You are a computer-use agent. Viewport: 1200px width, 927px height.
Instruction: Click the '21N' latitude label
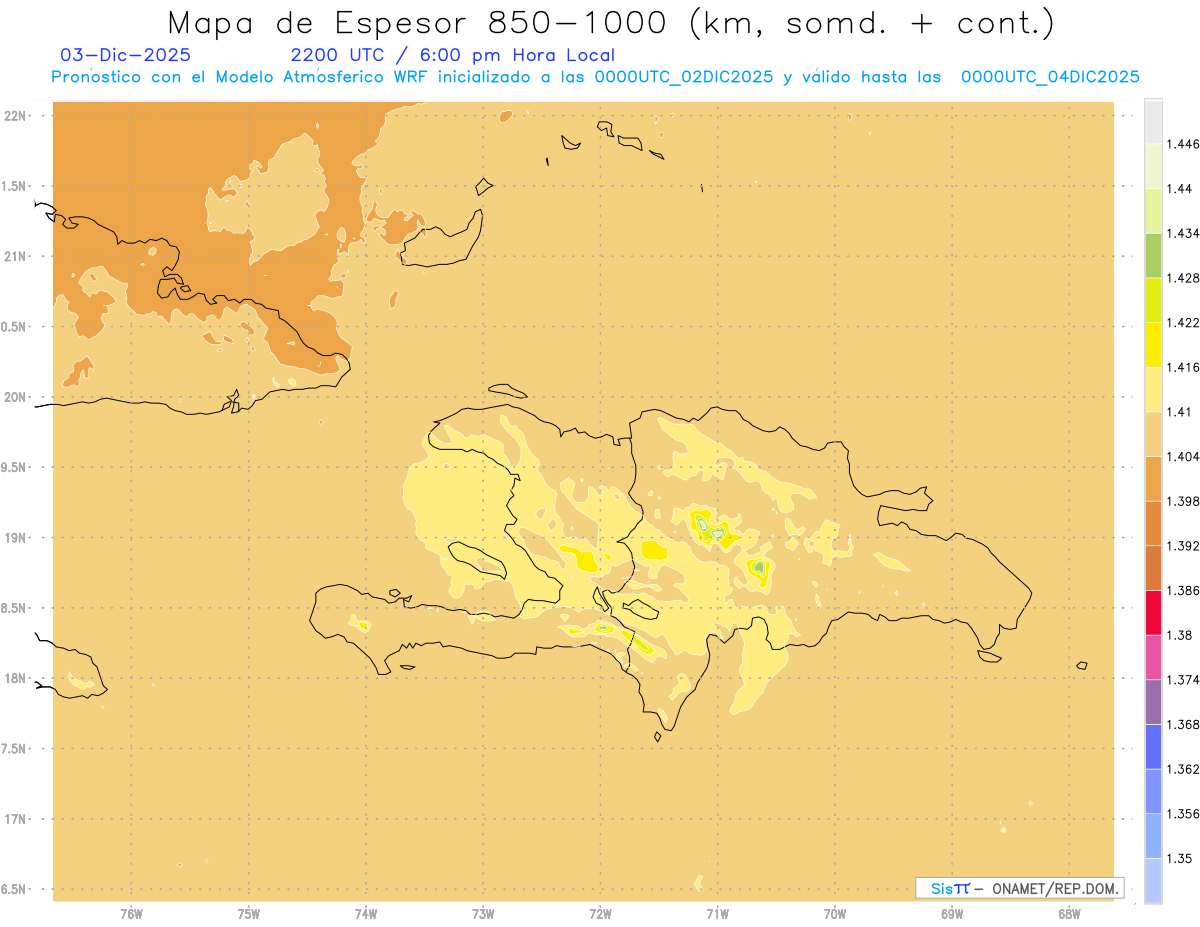[x=14, y=256]
